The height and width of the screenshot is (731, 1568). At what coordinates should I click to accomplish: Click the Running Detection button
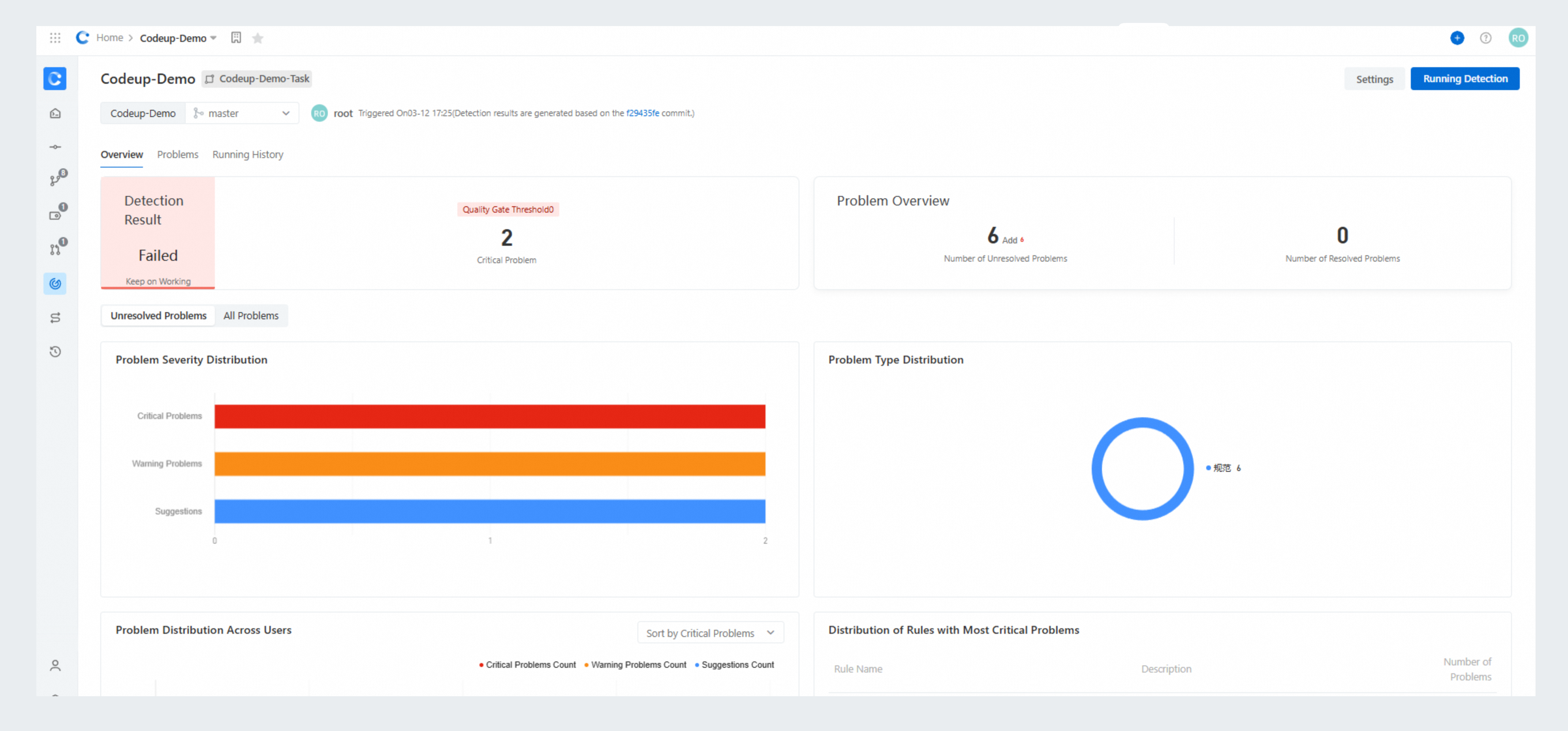[1465, 79]
